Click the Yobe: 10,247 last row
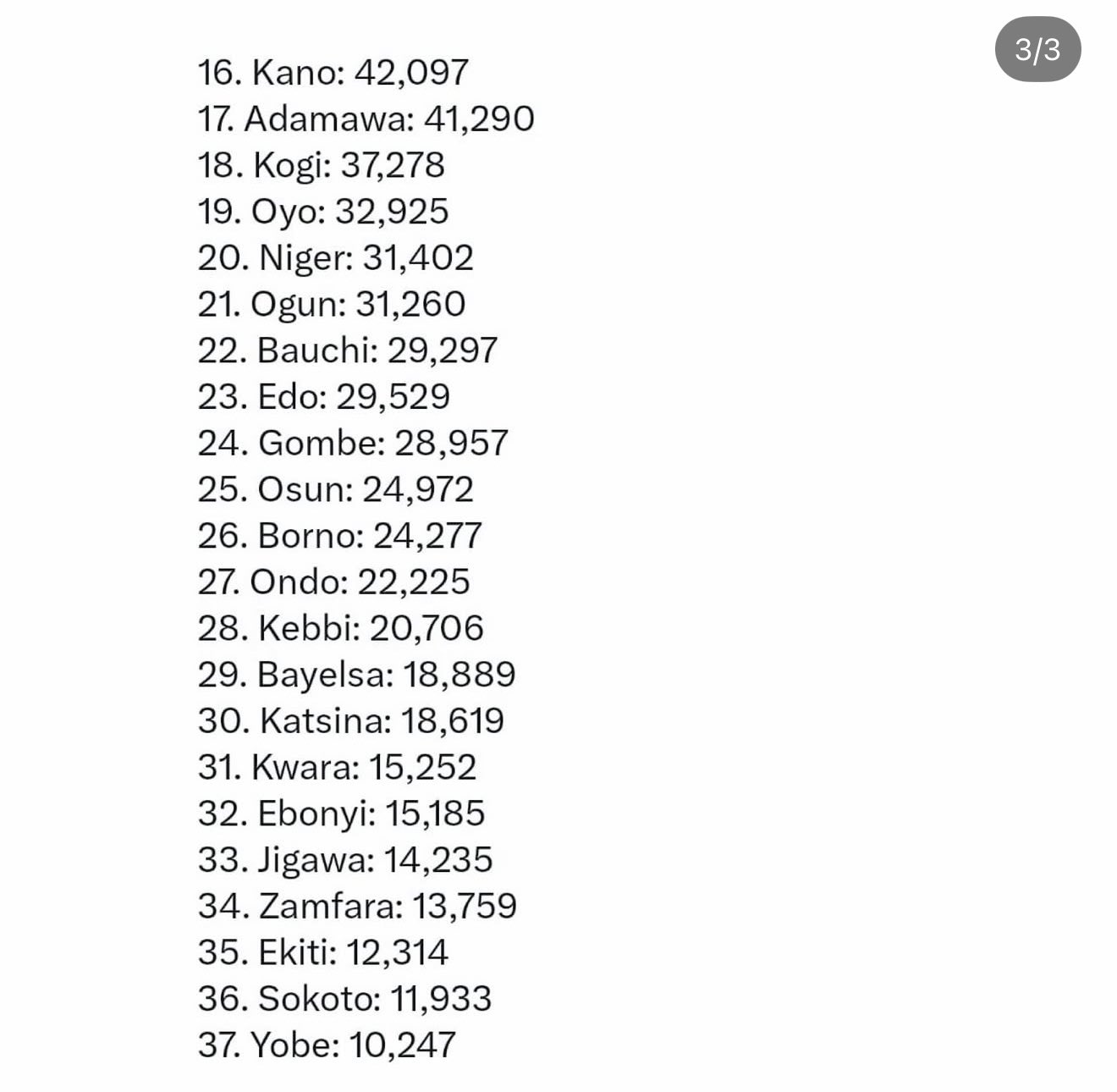 [x=327, y=1045]
